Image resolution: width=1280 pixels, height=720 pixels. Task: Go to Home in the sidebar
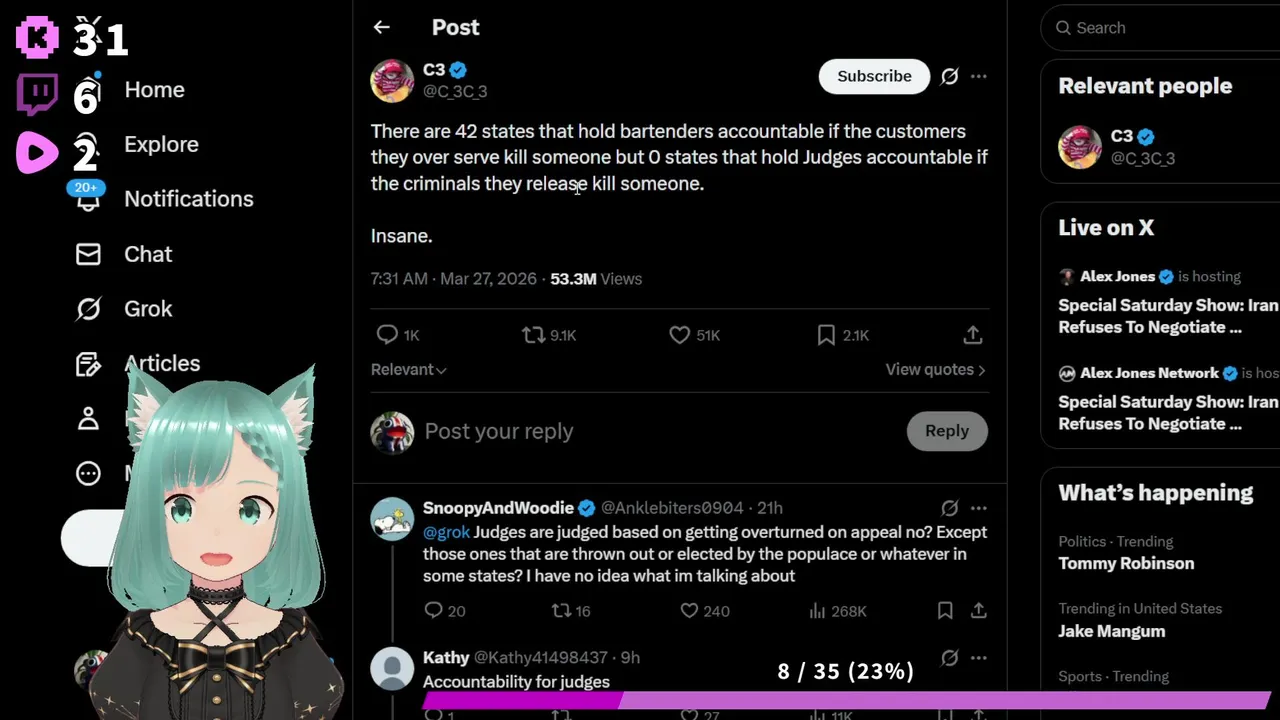tap(154, 90)
